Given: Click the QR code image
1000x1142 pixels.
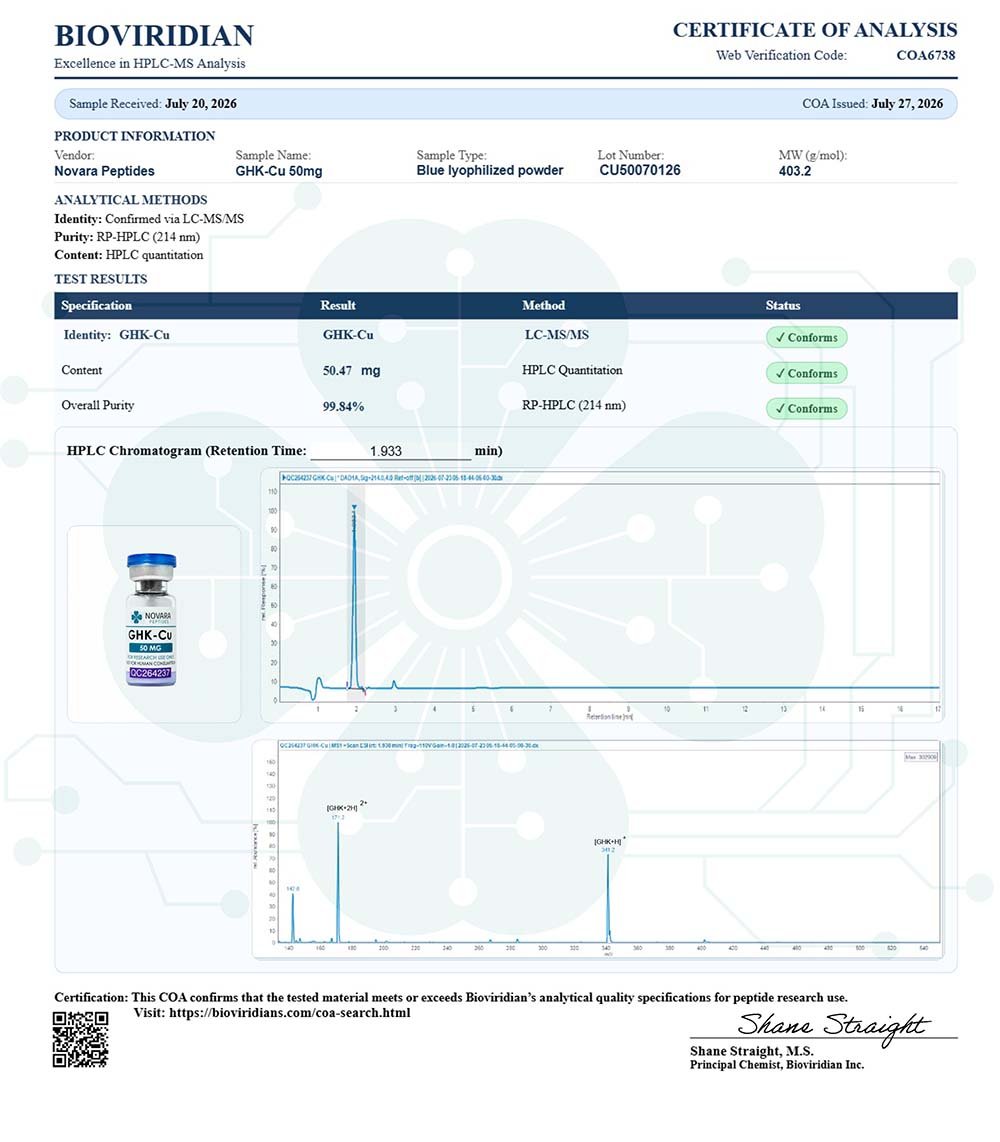Looking at the screenshot, I should click(x=80, y=1039).
